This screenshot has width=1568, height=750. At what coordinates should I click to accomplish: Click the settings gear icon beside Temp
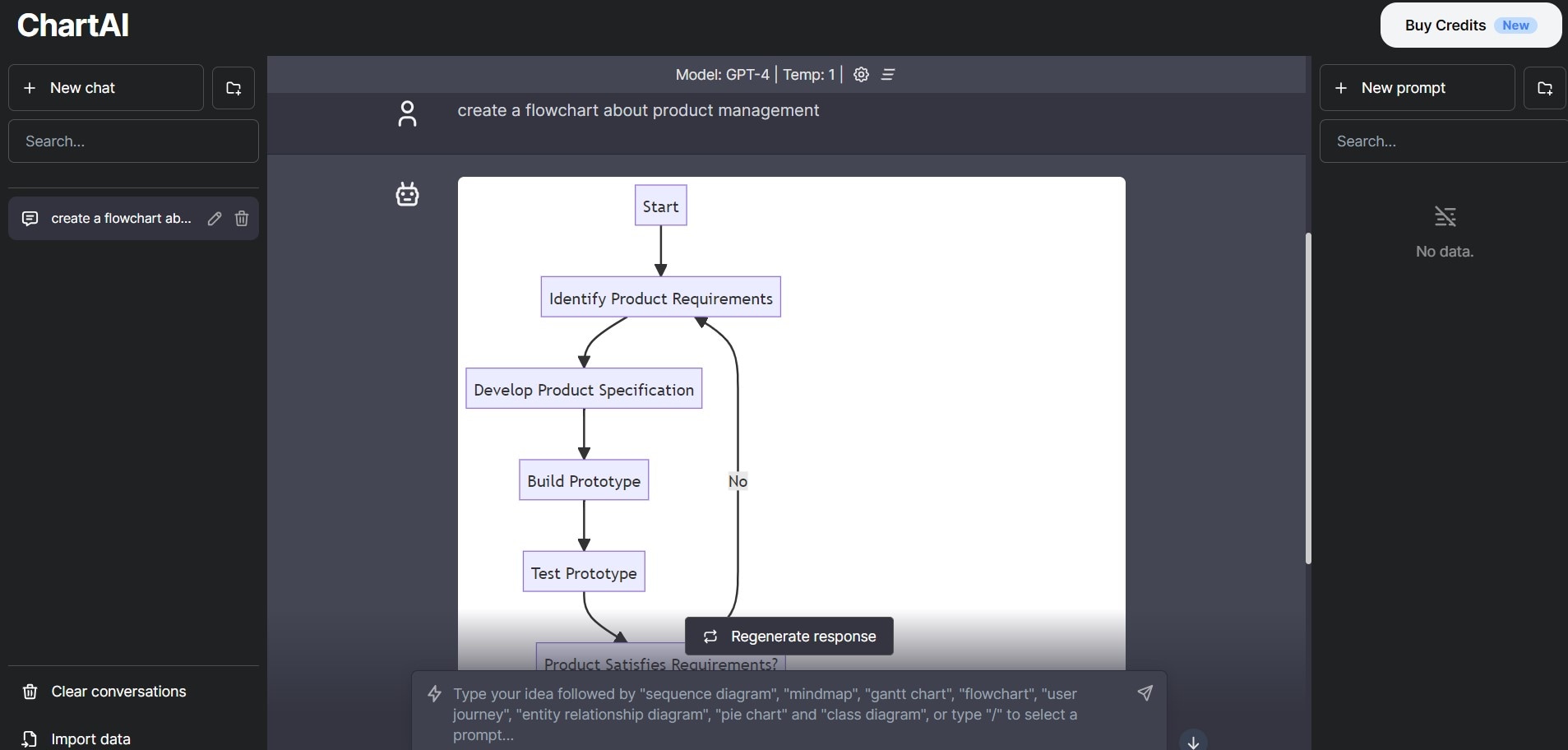pyautogui.click(x=861, y=75)
